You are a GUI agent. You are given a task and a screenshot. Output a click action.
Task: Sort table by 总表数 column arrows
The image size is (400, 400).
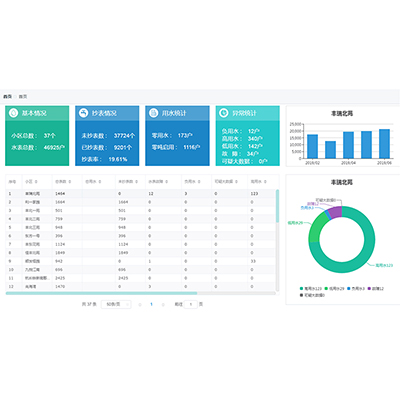coord(70,182)
